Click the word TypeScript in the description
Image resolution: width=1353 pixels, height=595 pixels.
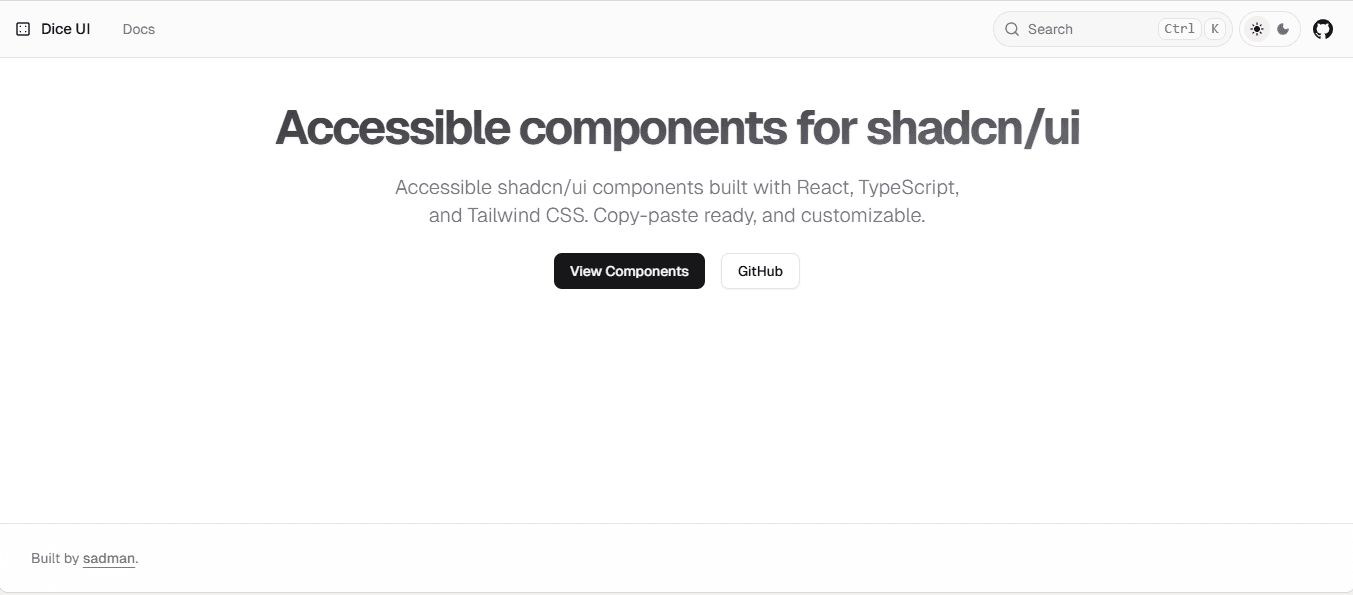908,187
